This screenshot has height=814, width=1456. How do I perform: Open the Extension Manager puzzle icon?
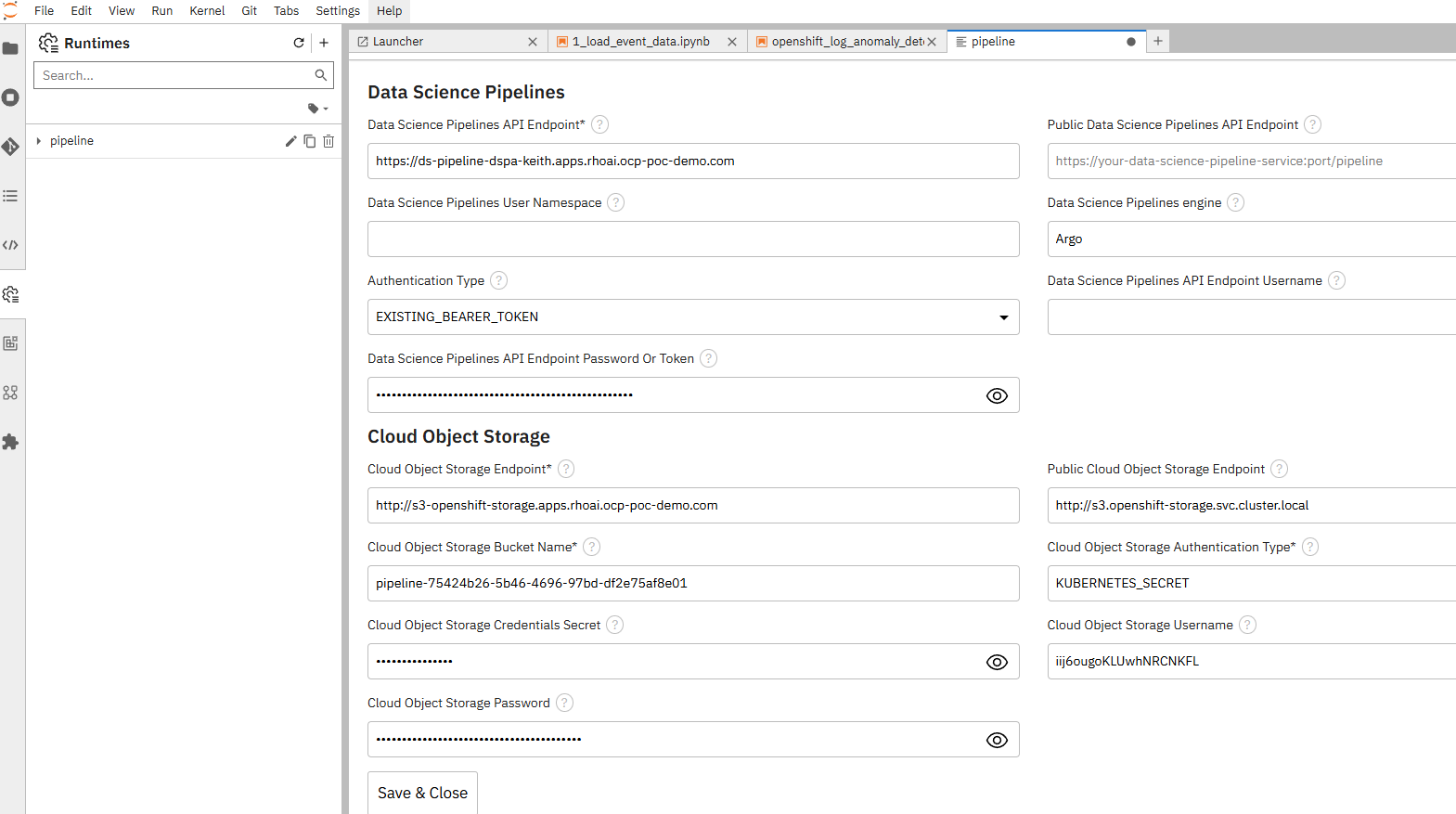pyautogui.click(x=10, y=442)
